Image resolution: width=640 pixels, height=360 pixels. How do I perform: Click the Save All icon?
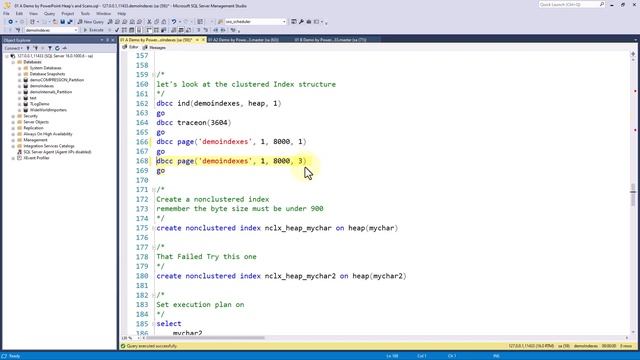pyautogui.click(x=70, y=22)
